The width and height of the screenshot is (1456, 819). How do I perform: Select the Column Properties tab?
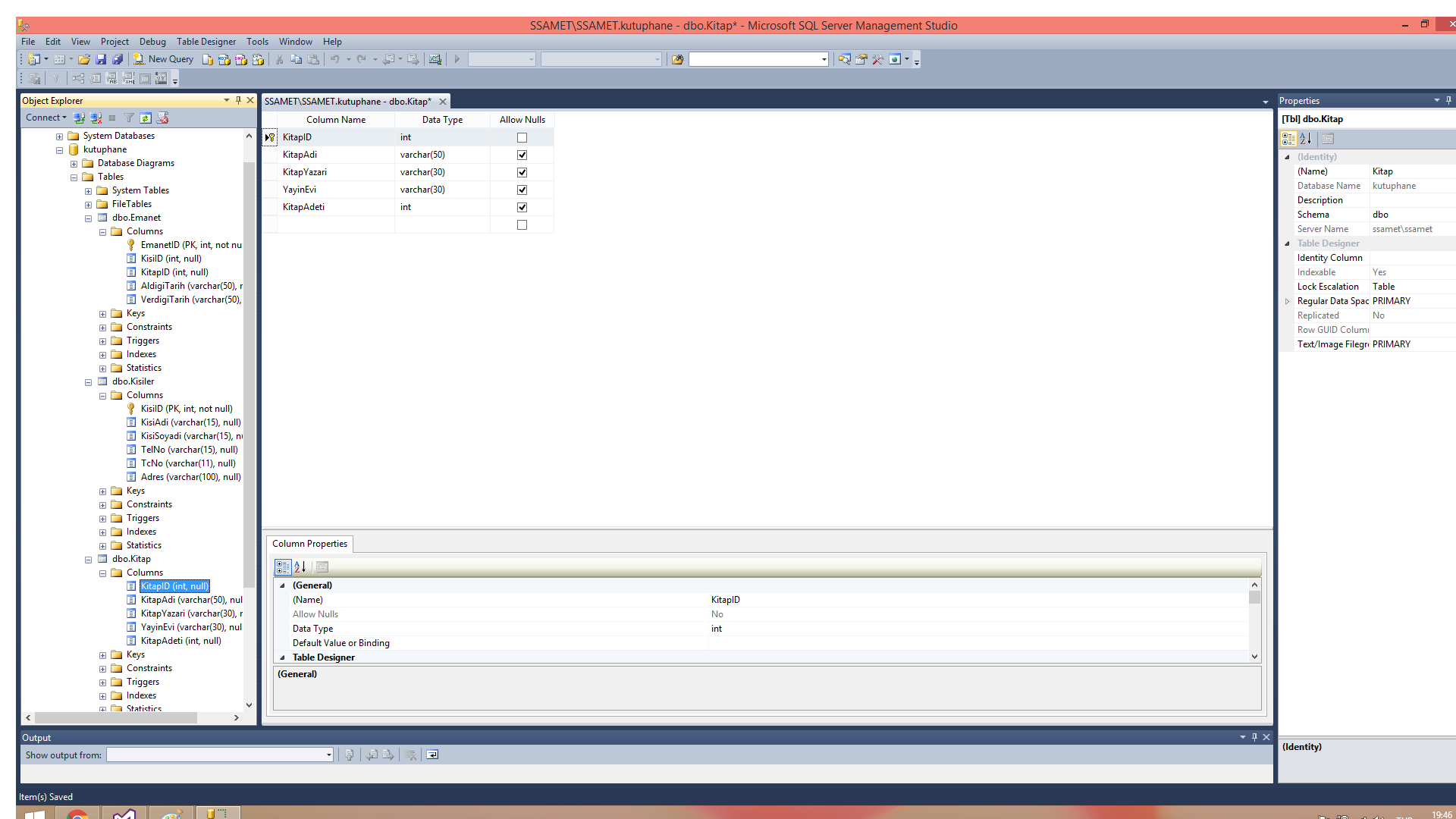point(309,544)
